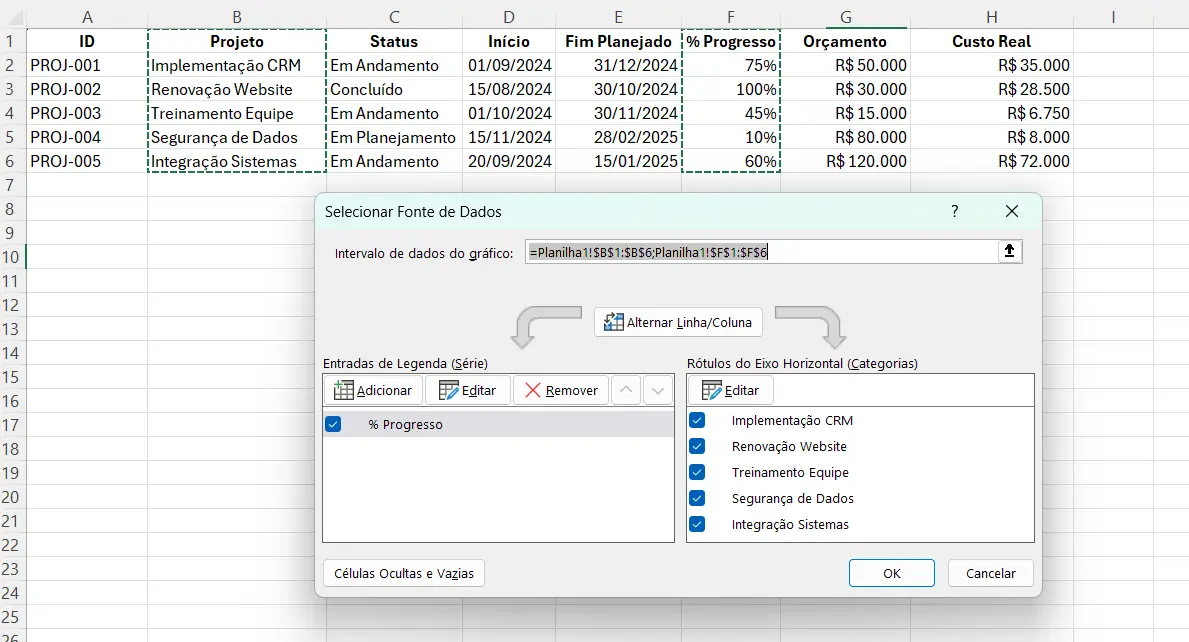The width and height of the screenshot is (1189, 642).
Task: Select column G header
Action: [846, 17]
